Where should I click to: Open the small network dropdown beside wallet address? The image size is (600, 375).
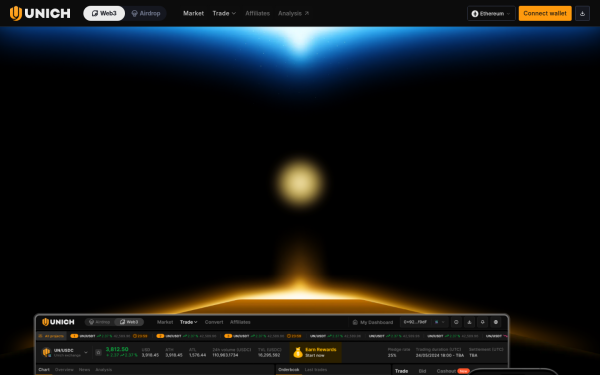click(440, 322)
